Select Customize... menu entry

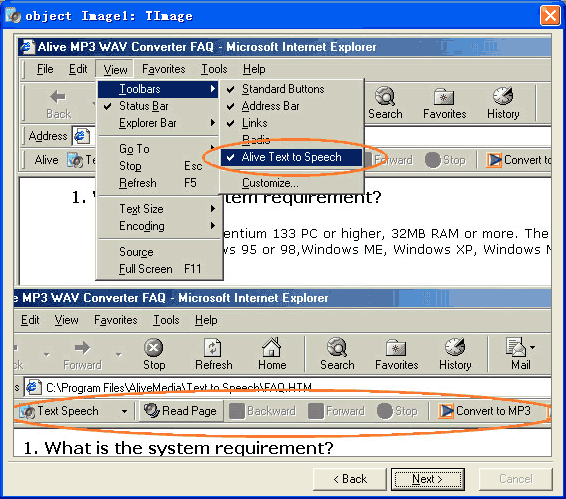point(292,183)
